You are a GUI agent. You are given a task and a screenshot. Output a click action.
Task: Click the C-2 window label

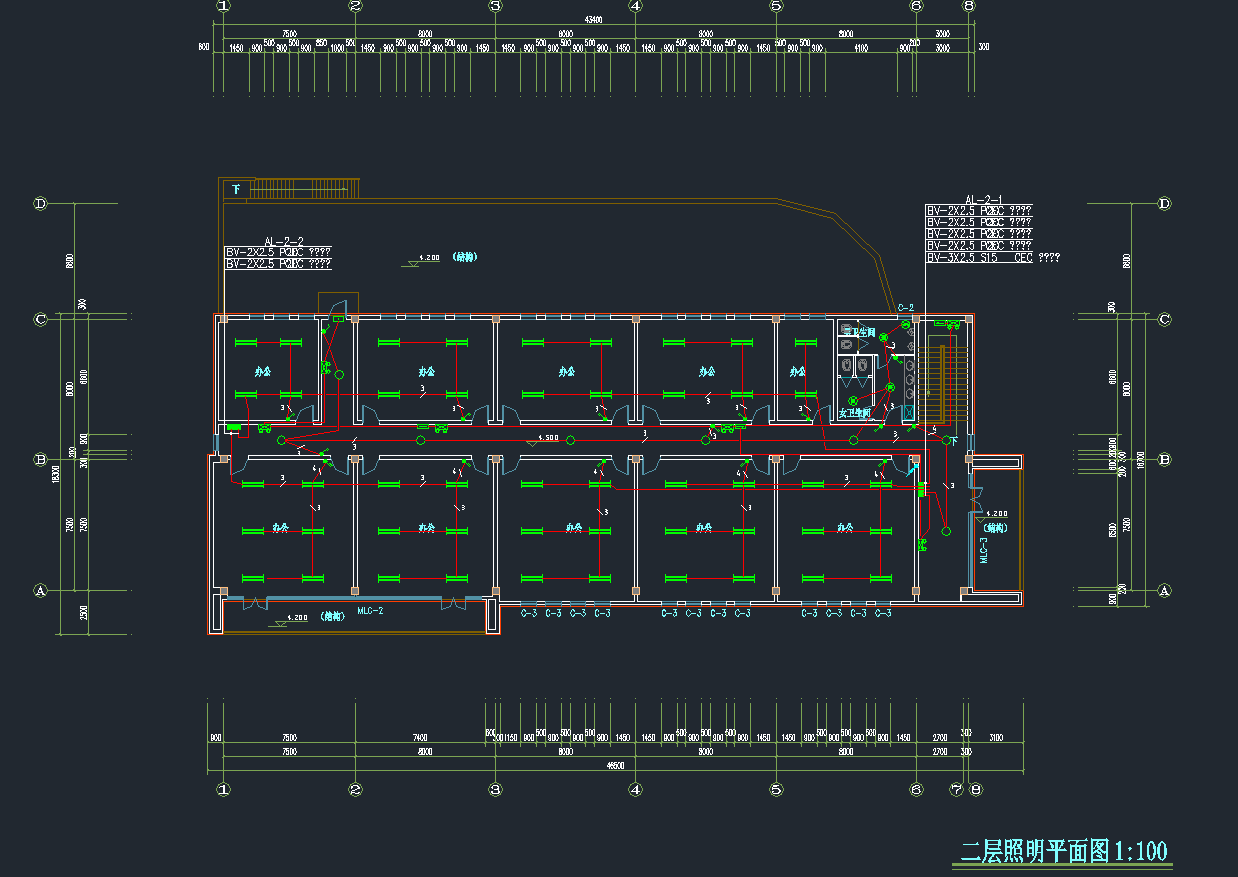coord(905,307)
